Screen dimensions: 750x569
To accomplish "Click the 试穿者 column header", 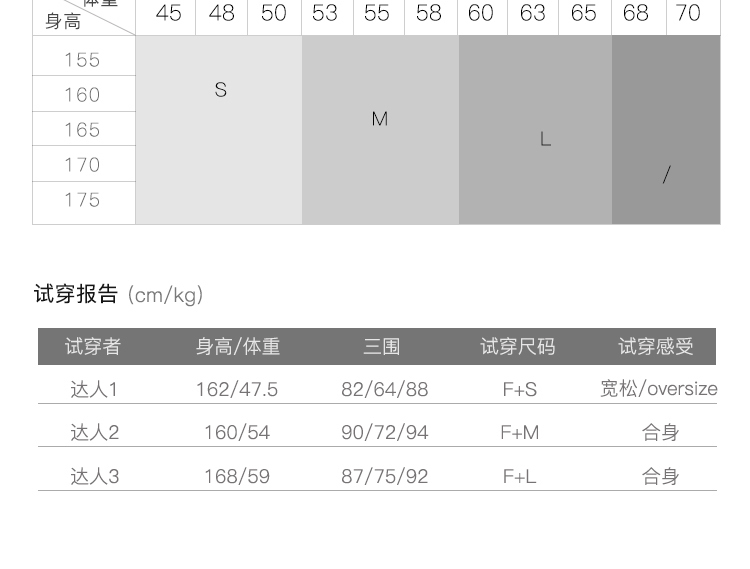I will pyautogui.click(x=93, y=347).
